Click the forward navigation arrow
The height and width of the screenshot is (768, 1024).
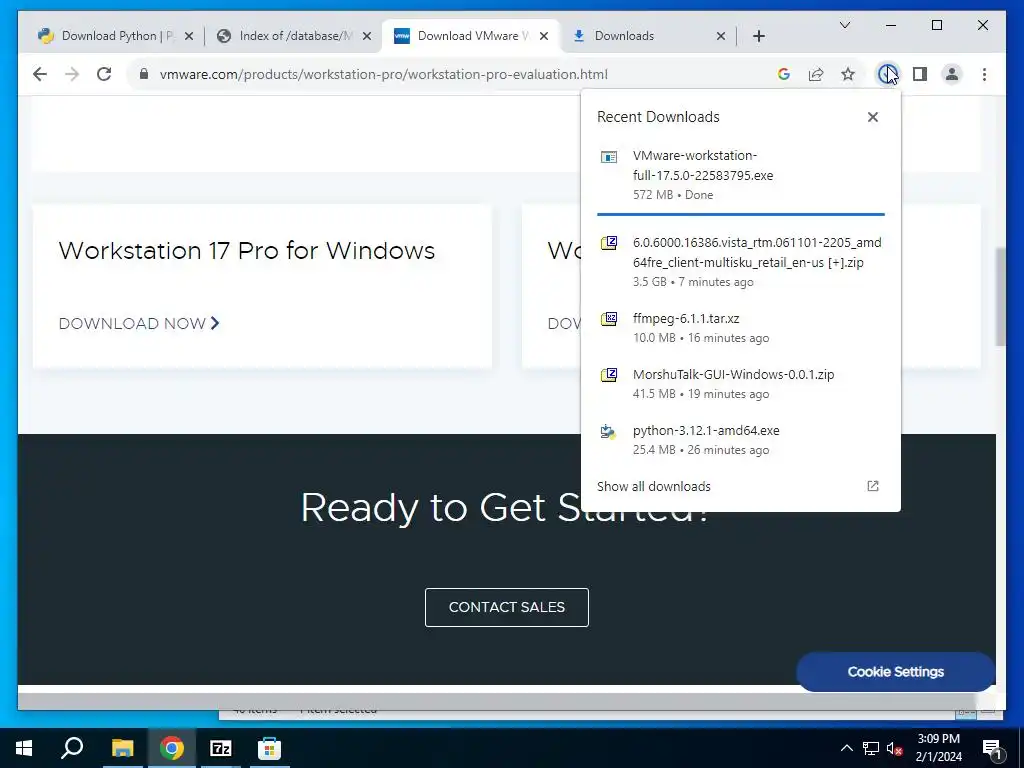[x=72, y=74]
